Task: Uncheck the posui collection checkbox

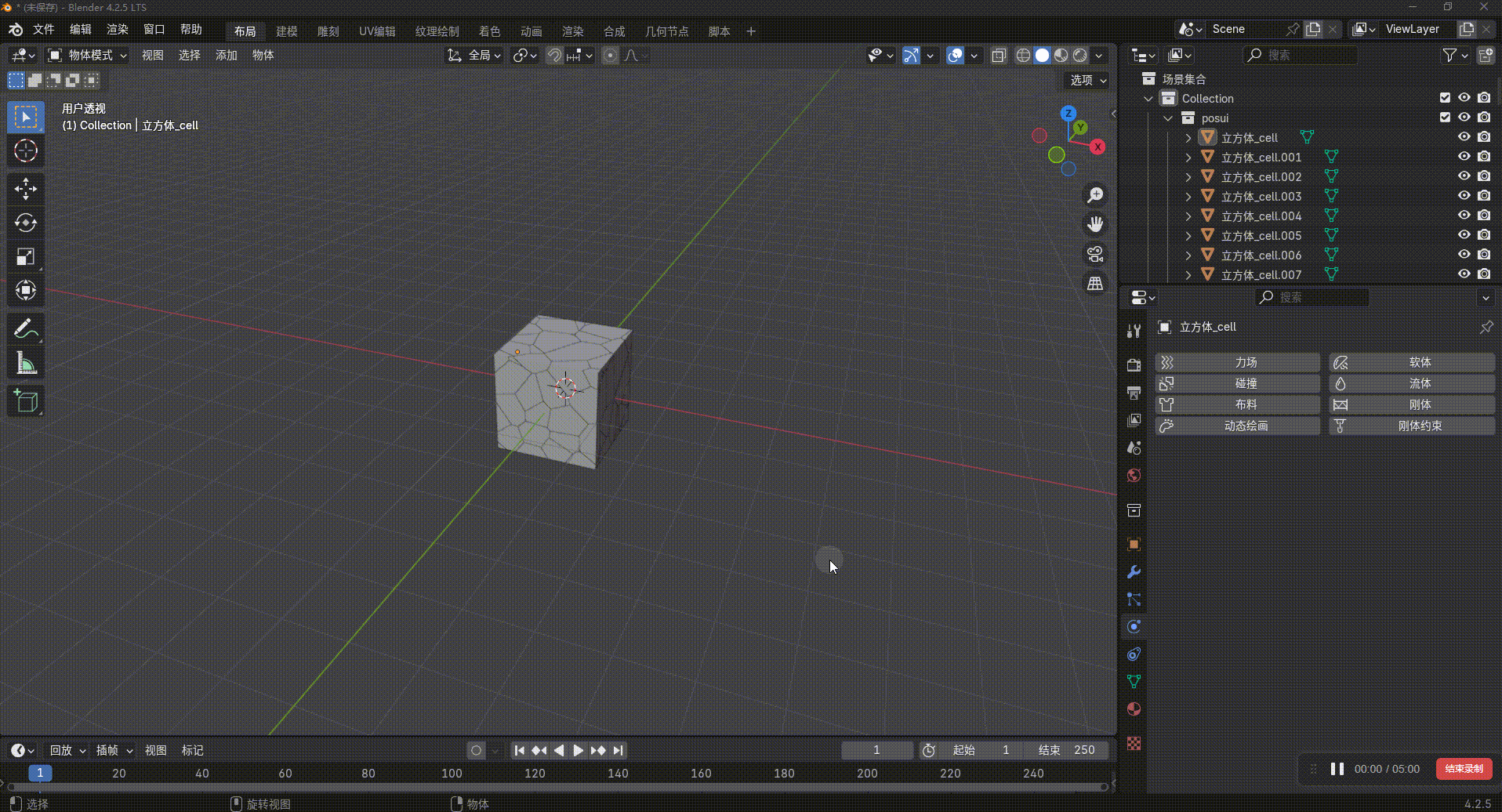Action: (1445, 118)
